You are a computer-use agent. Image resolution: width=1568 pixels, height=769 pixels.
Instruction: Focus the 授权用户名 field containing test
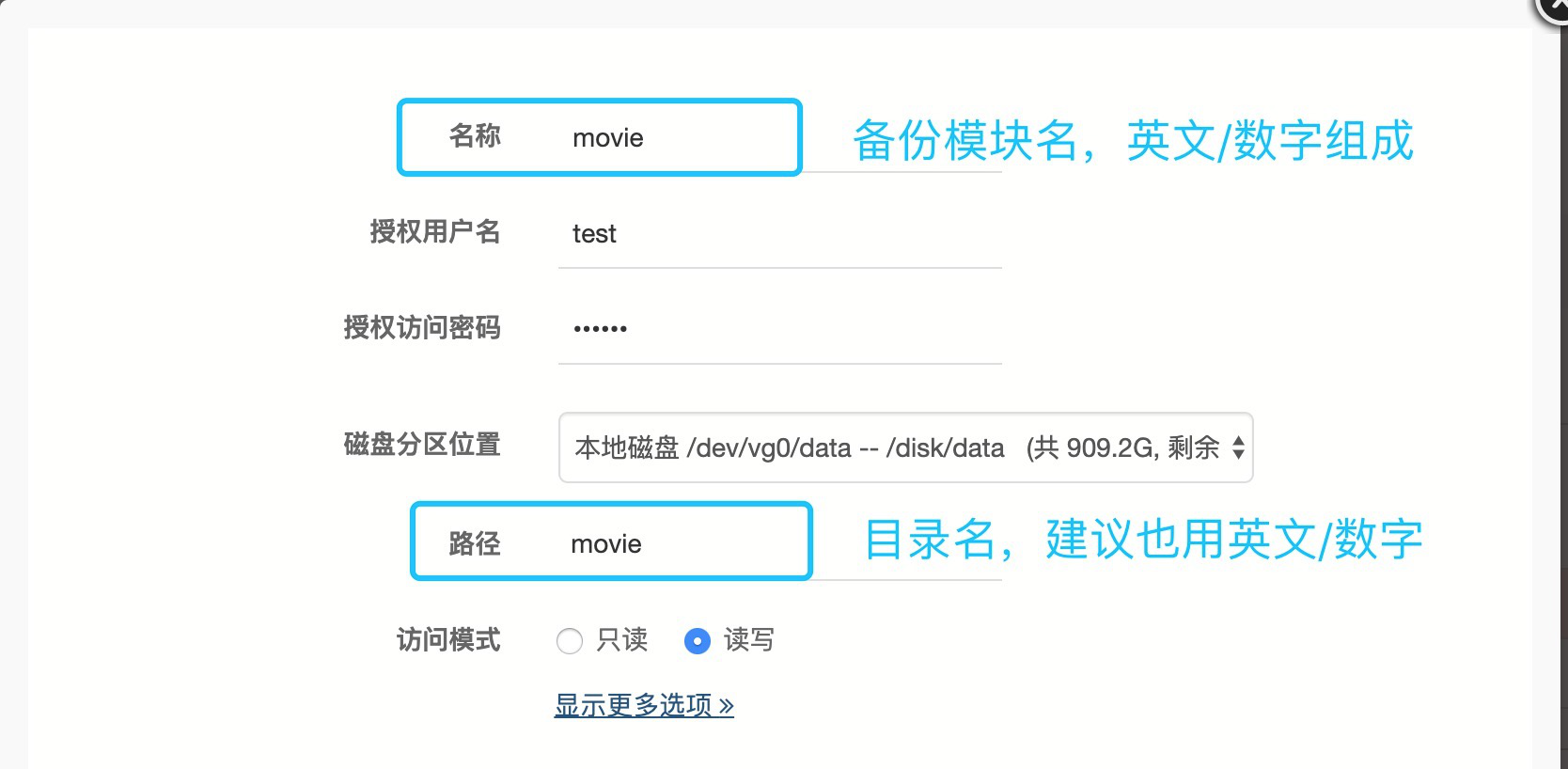(778, 234)
